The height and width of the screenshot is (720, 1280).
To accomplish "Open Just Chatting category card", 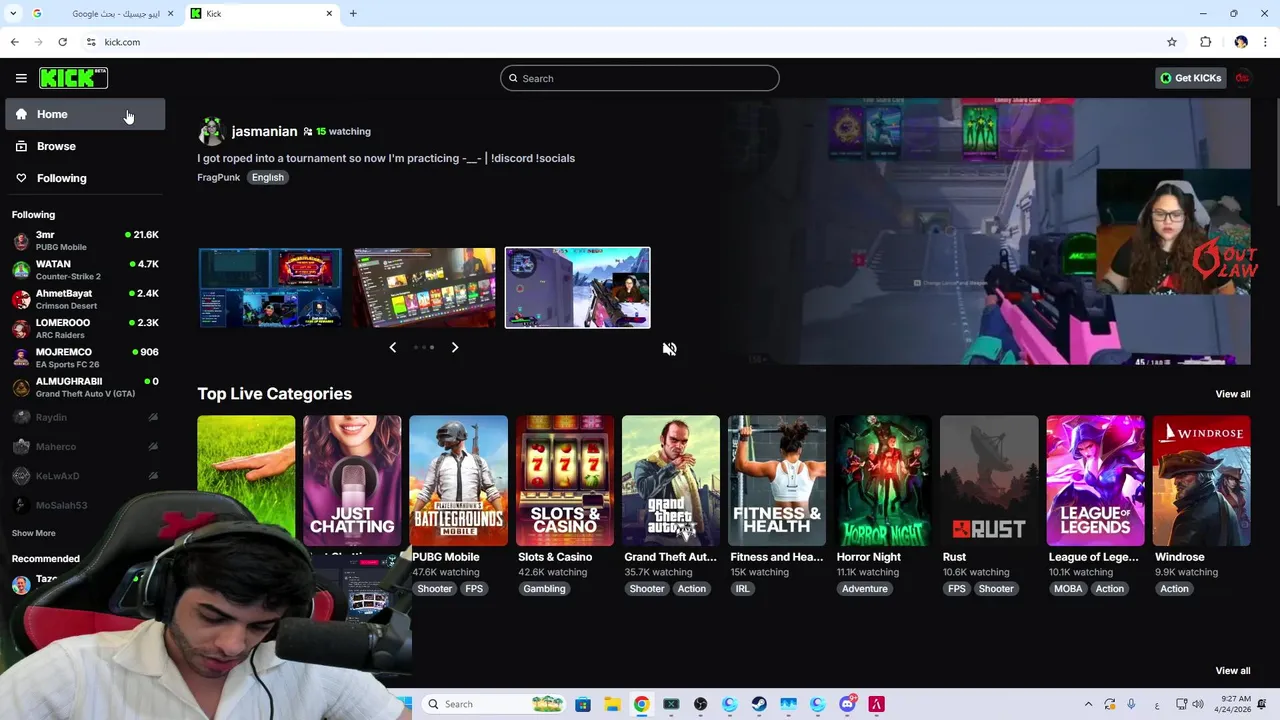I will tap(352, 481).
